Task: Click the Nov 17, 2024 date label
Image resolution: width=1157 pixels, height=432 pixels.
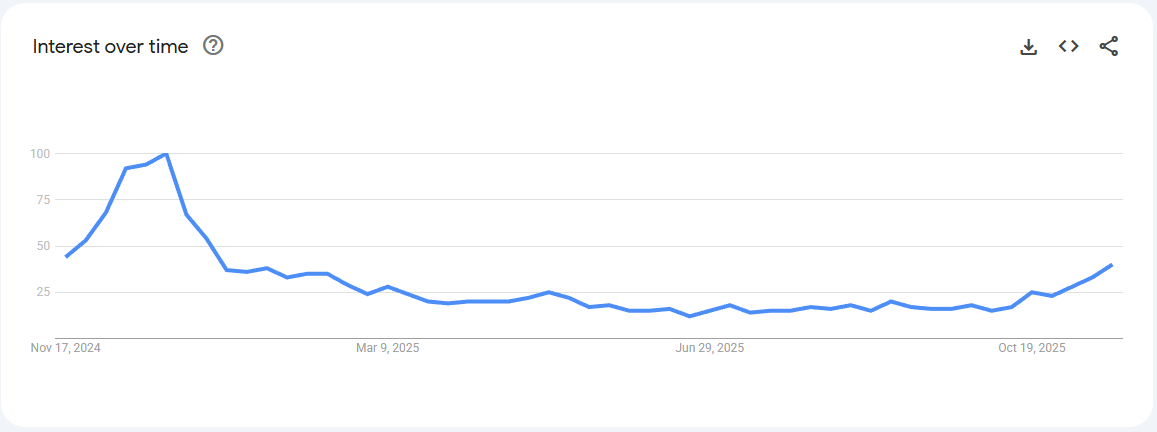Action: coord(66,348)
